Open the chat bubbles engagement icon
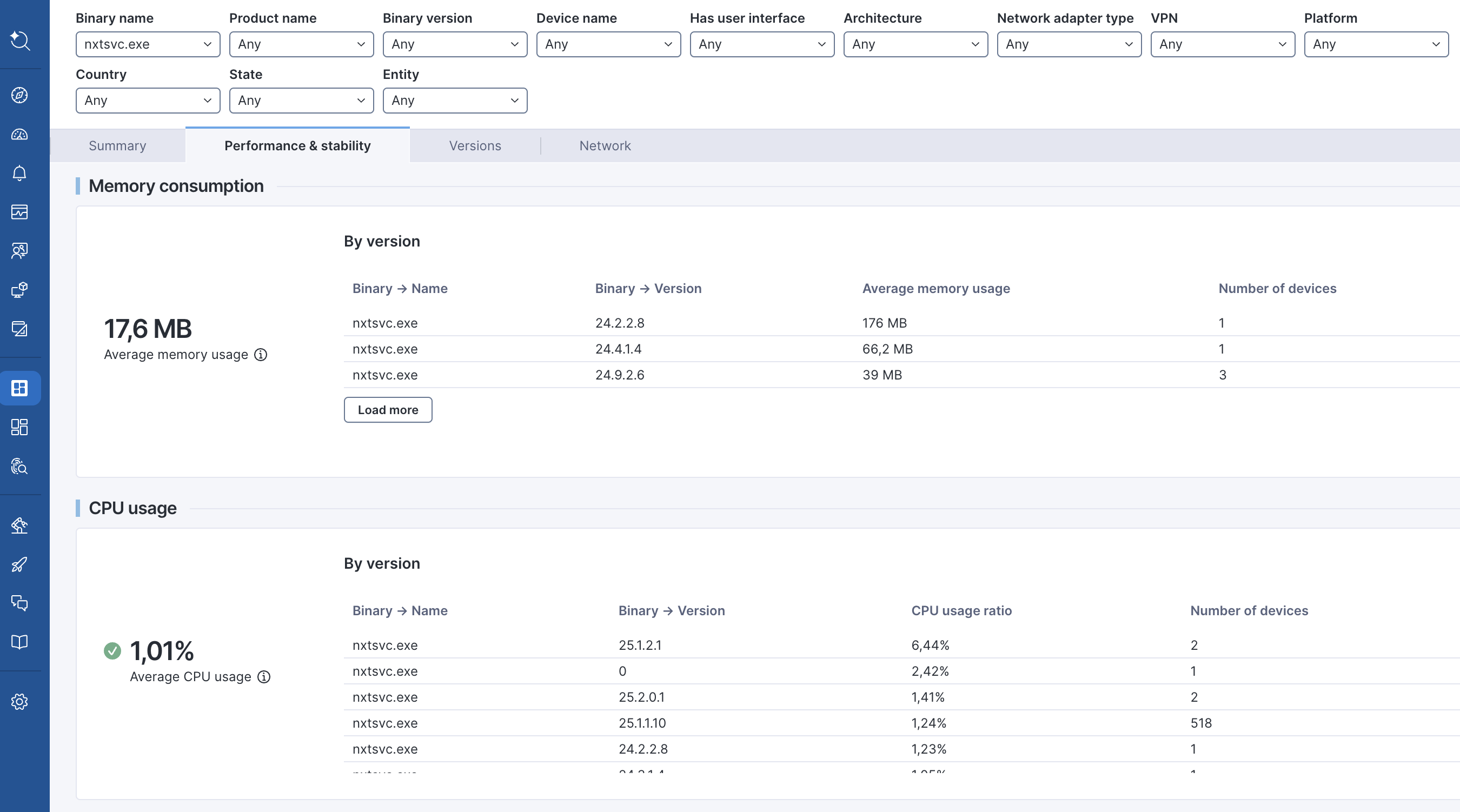Image resolution: width=1460 pixels, height=812 pixels. click(x=21, y=603)
